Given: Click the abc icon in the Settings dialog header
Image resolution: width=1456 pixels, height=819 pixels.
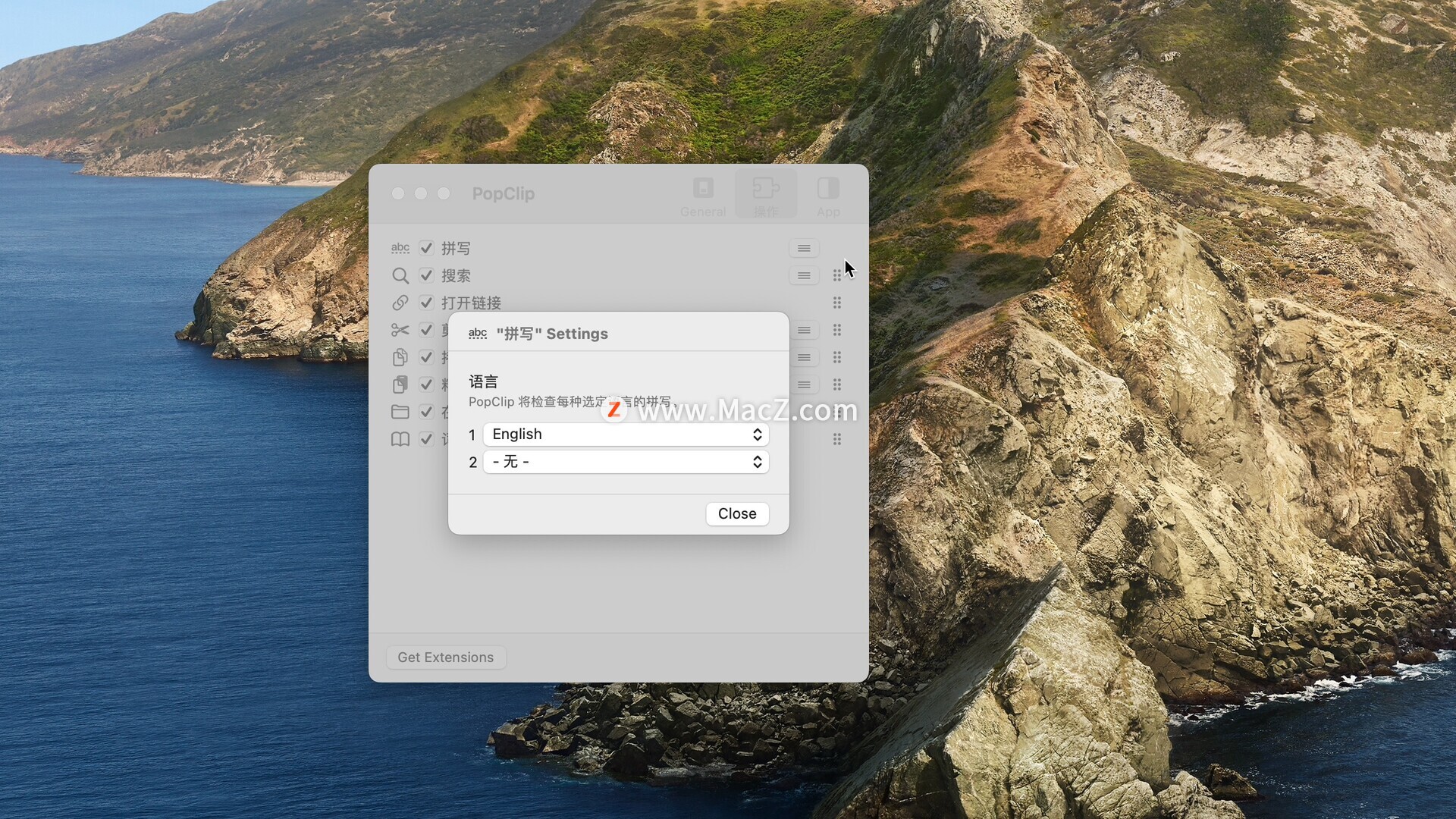Looking at the screenshot, I should point(478,334).
